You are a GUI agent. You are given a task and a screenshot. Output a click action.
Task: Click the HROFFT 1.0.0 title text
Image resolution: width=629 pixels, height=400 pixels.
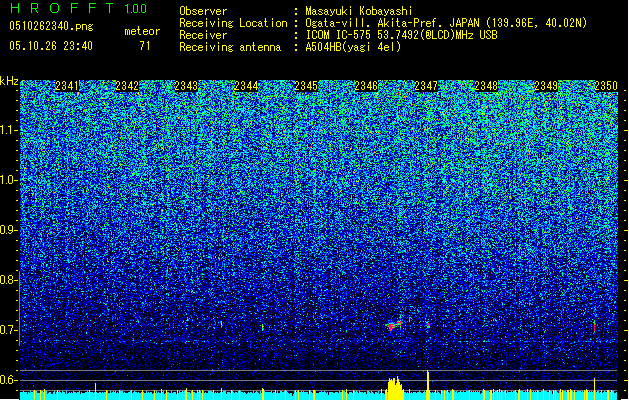pos(79,8)
